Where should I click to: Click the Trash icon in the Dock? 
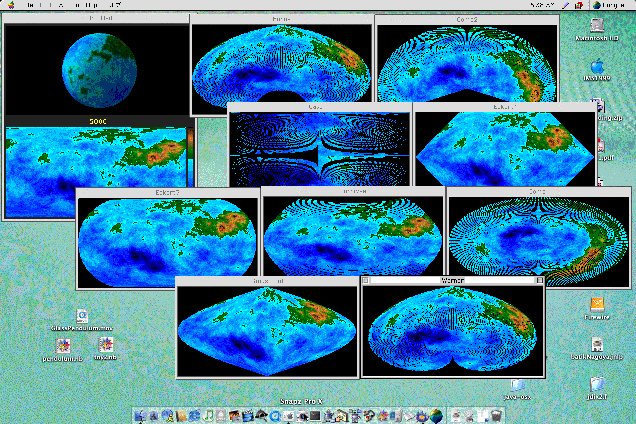(x=496, y=416)
